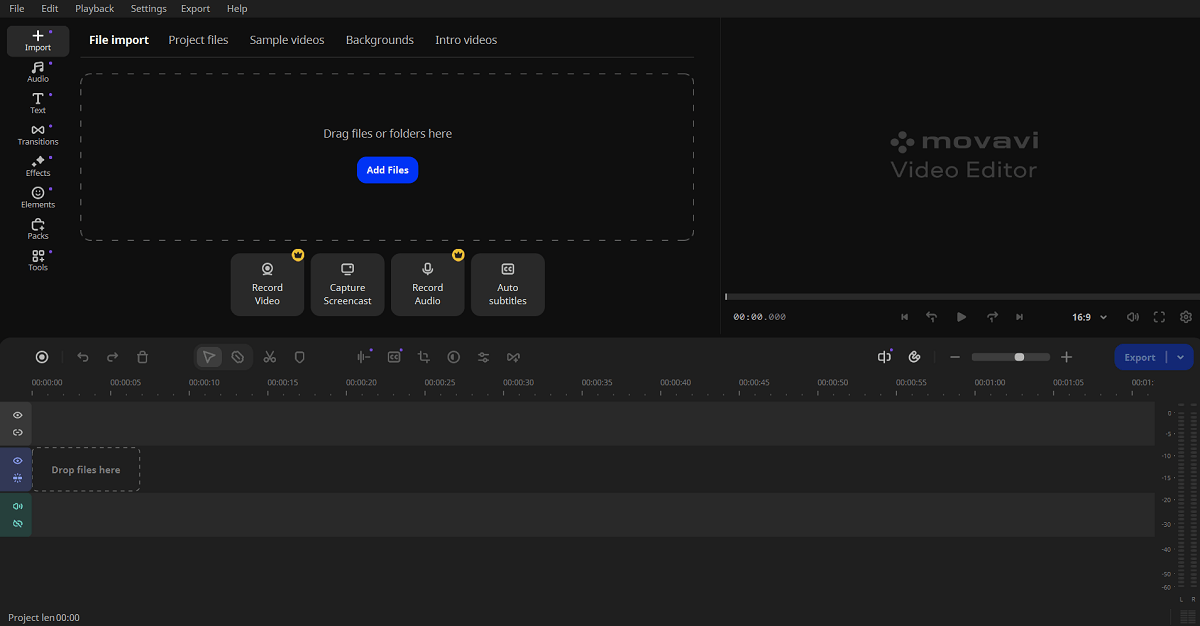Click the crop tool icon
Viewport: 1200px width, 626px height.
(x=424, y=357)
